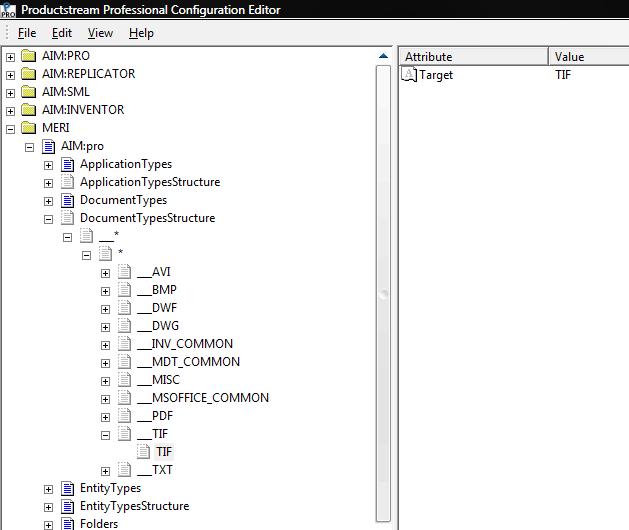Expand the ApplicationTypesStructure node
The width and height of the screenshot is (629, 530).
point(49,183)
